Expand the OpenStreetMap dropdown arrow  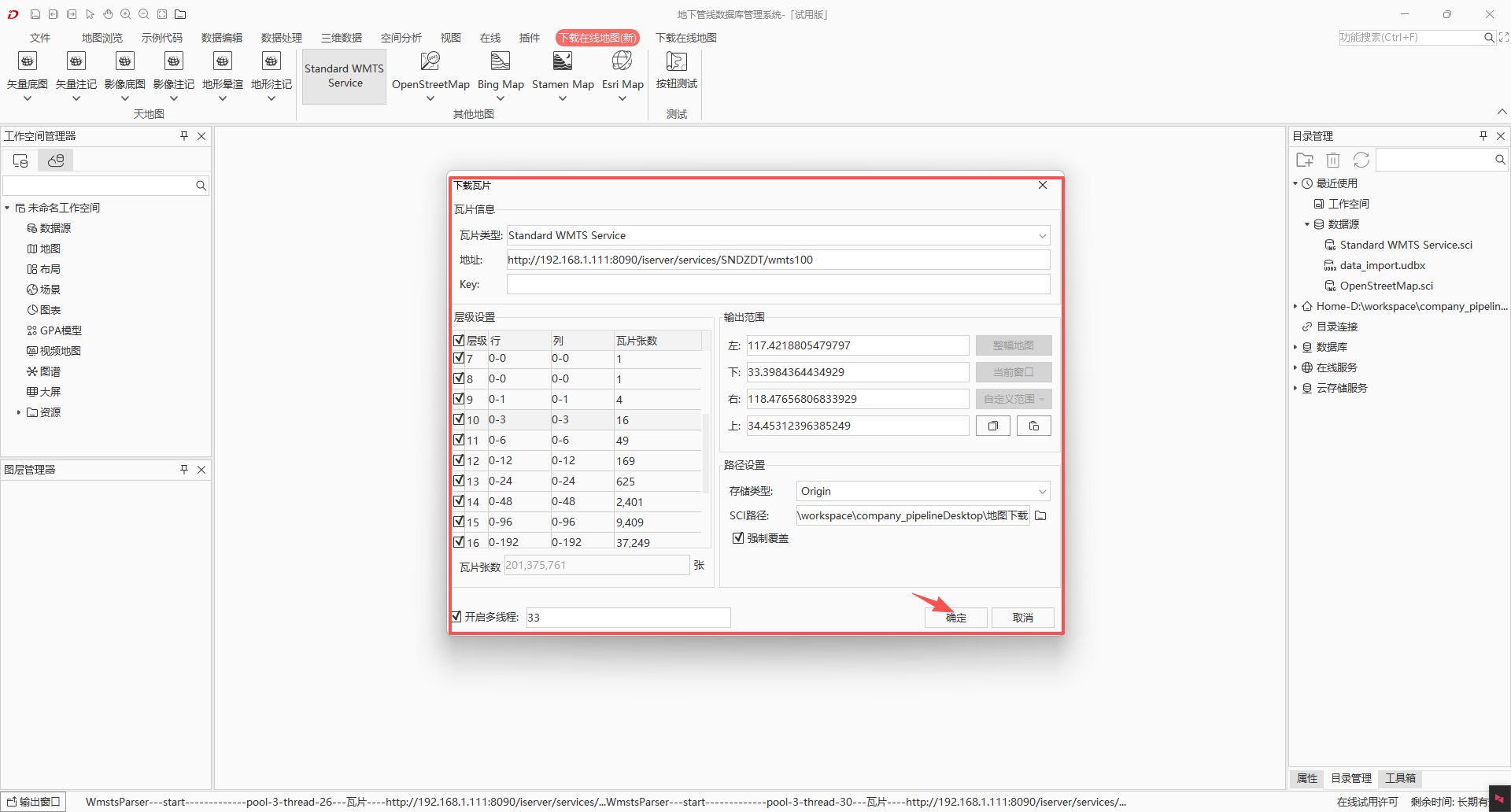pyautogui.click(x=430, y=99)
